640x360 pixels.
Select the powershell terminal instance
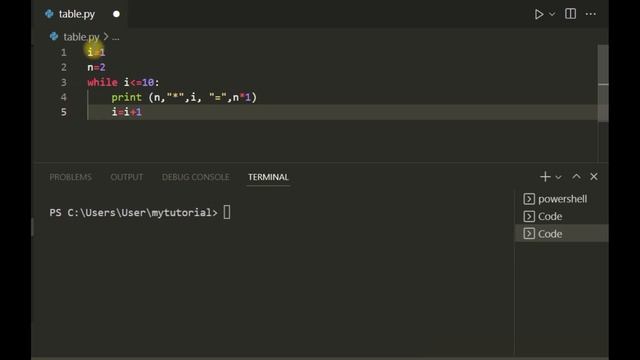pos(562,199)
